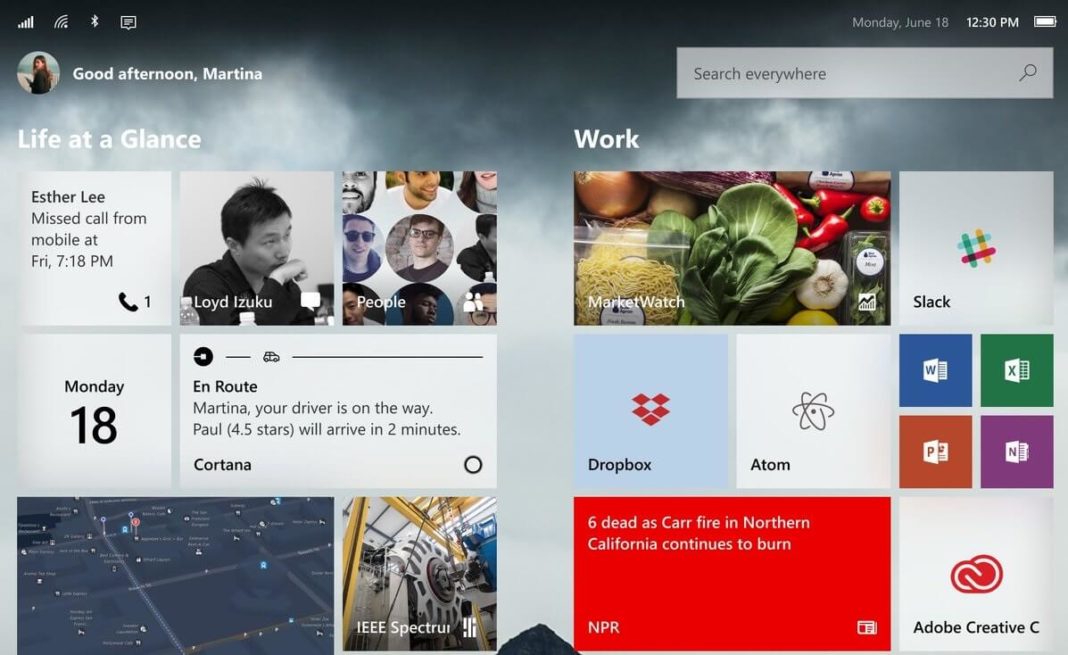Image resolution: width=1068 pixels, height=655 pixels.
Task: Open the NPR story about the Carr fire
Action: [730, 572]
